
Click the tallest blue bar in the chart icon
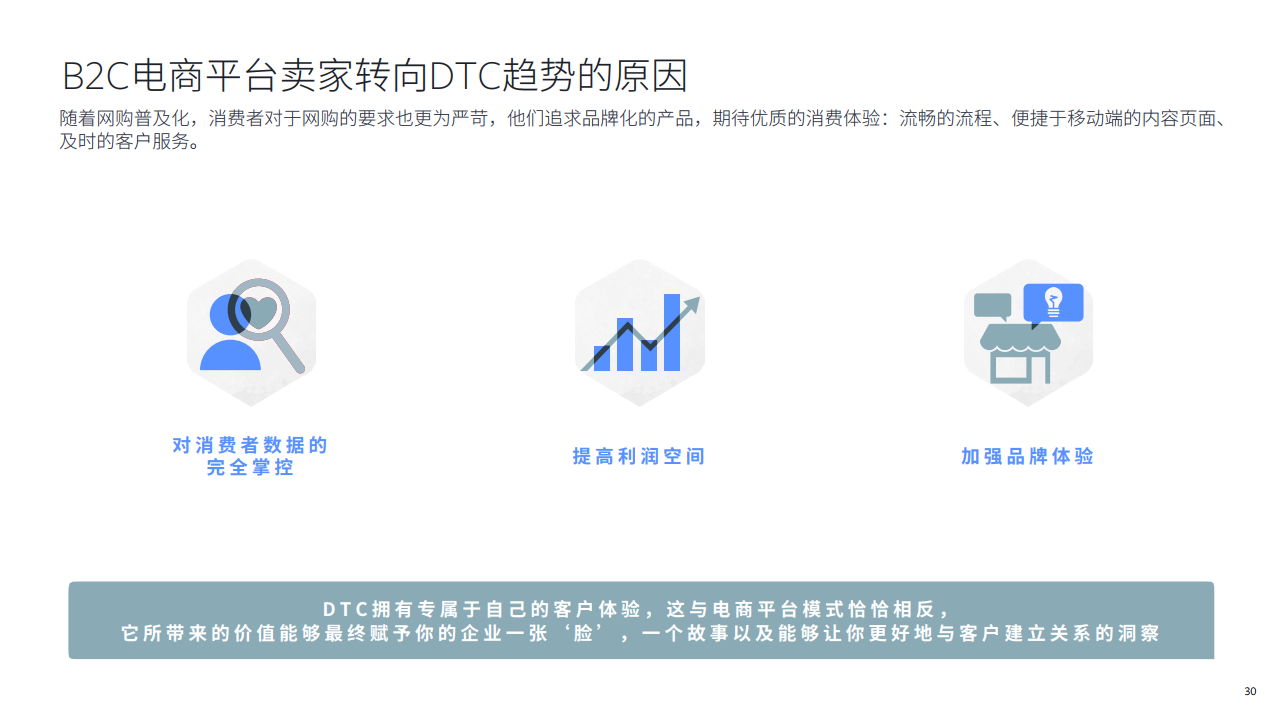click(x=672, y=332)
